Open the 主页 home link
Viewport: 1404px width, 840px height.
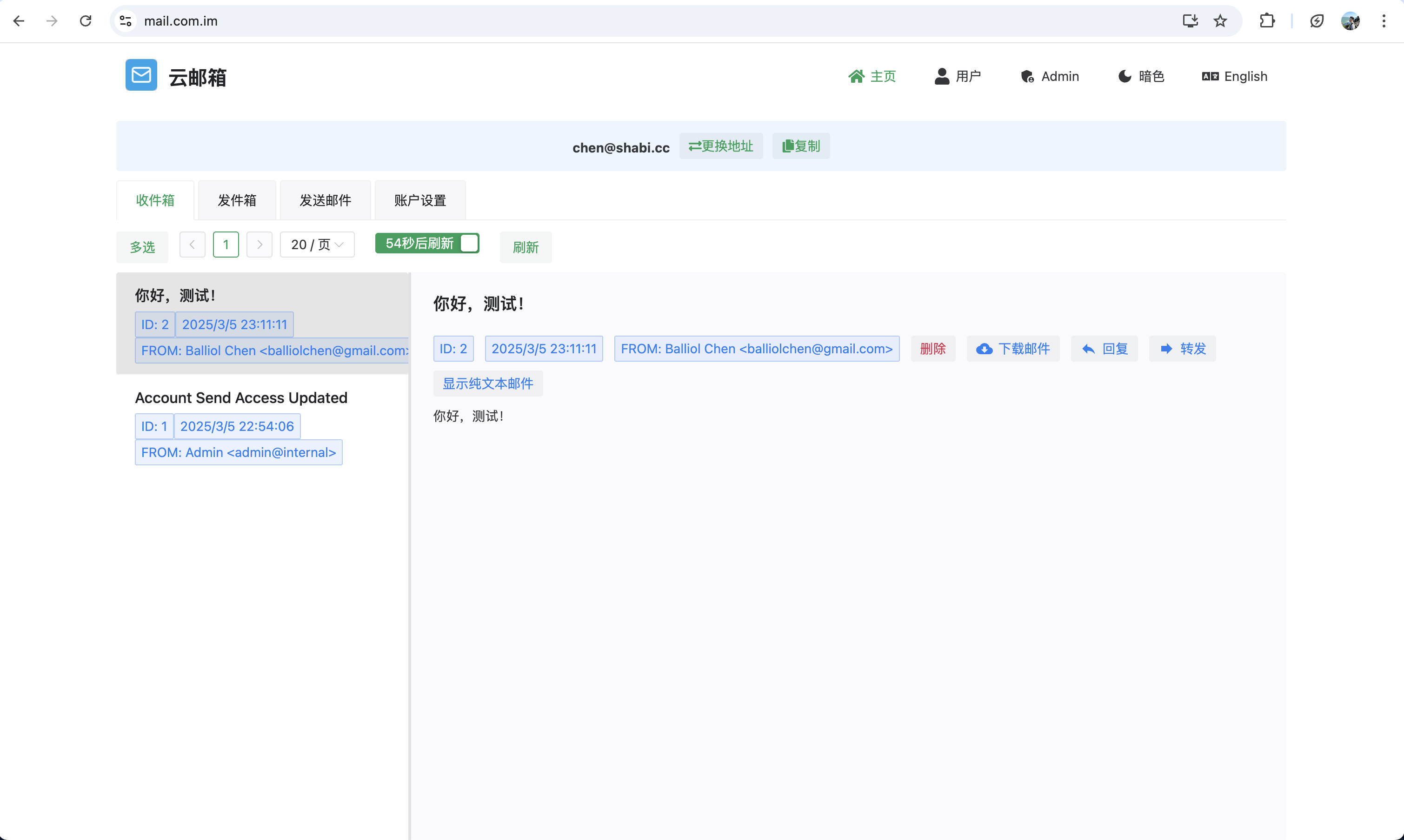pyautogui.click(x=872, y=76)
